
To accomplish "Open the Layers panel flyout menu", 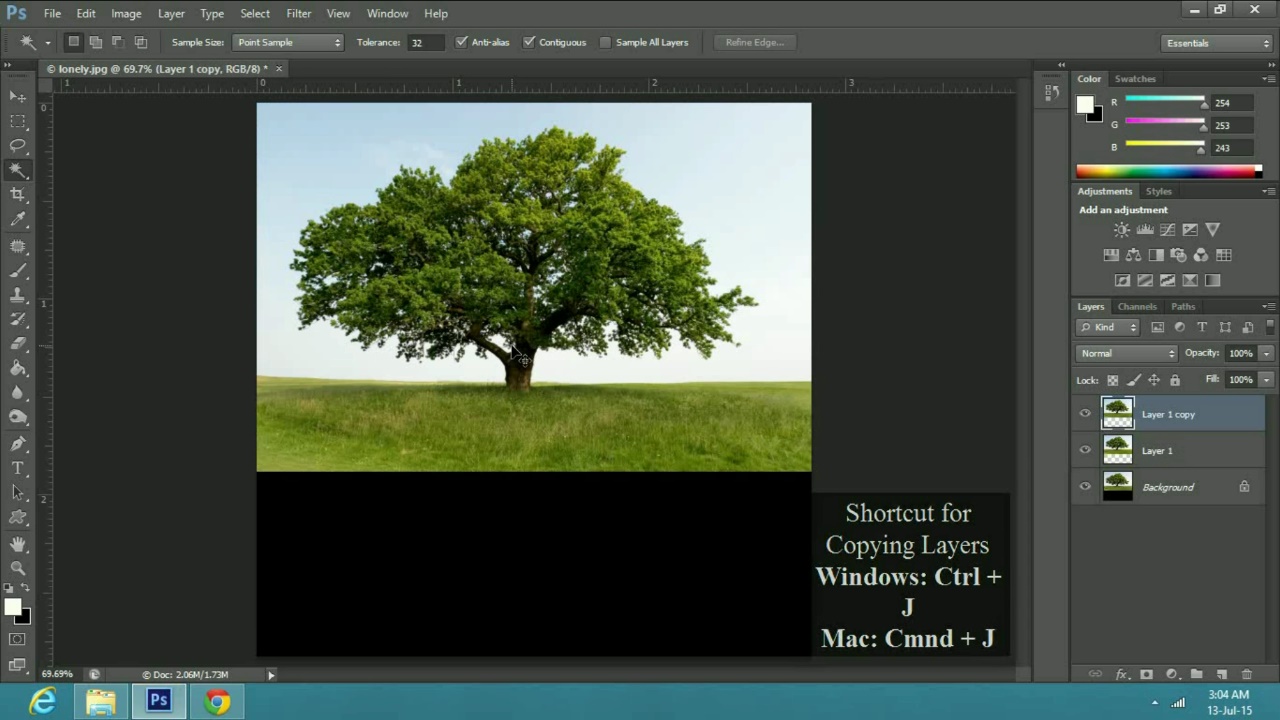I will click(x=1268, y=306).
